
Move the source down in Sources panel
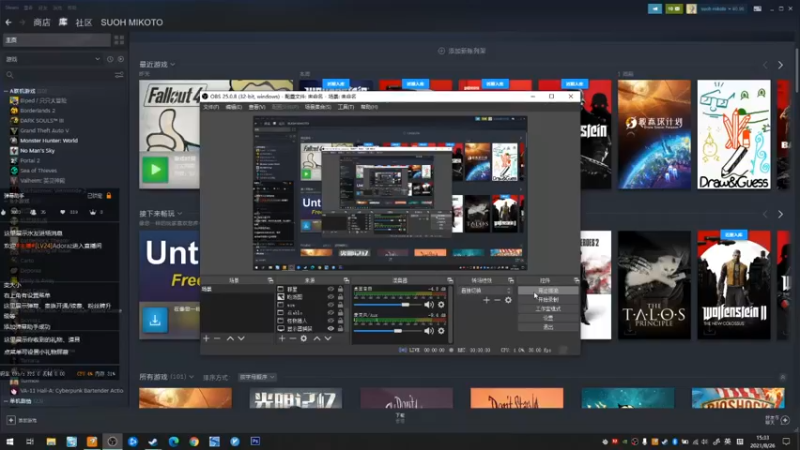pos(328,338)
